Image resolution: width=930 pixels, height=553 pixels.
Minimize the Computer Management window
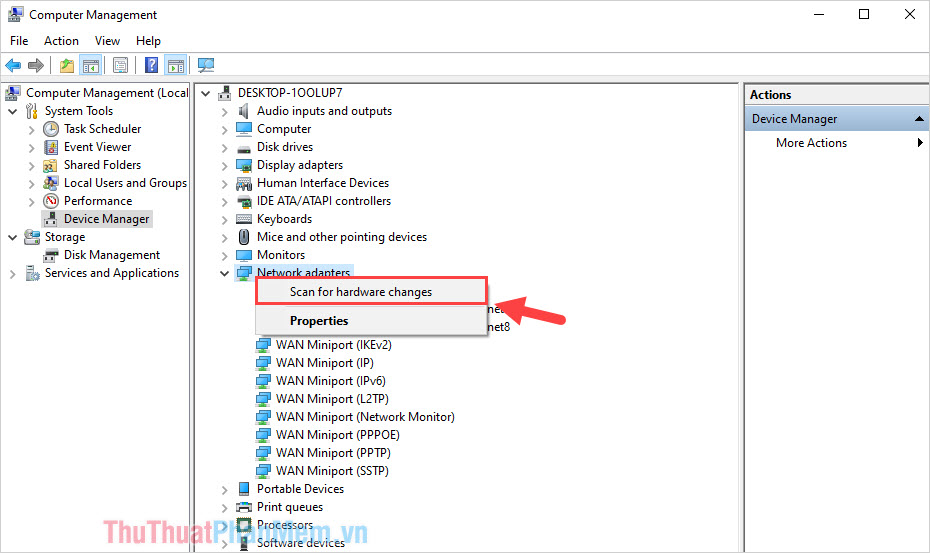coord(819,14)
